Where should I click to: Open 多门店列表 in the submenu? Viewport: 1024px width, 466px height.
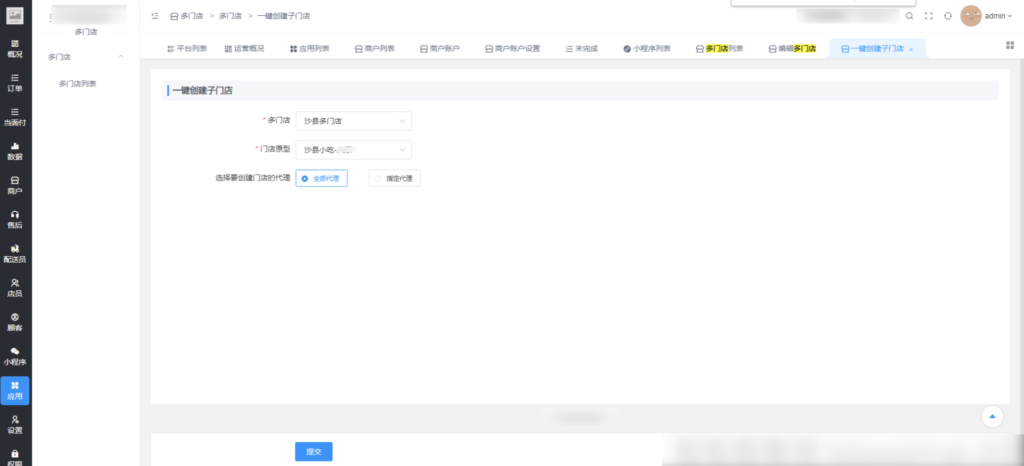pyautogui.click(x=78, y=84)
